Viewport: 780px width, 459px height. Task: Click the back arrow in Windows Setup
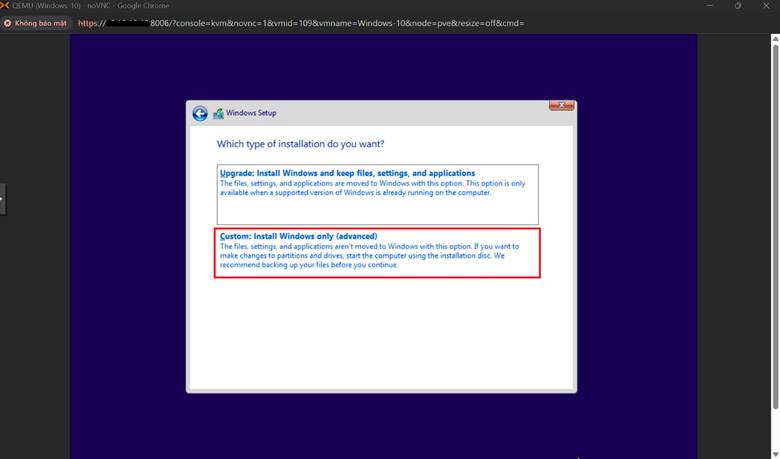pyautogui.click(x=200, y=114)
